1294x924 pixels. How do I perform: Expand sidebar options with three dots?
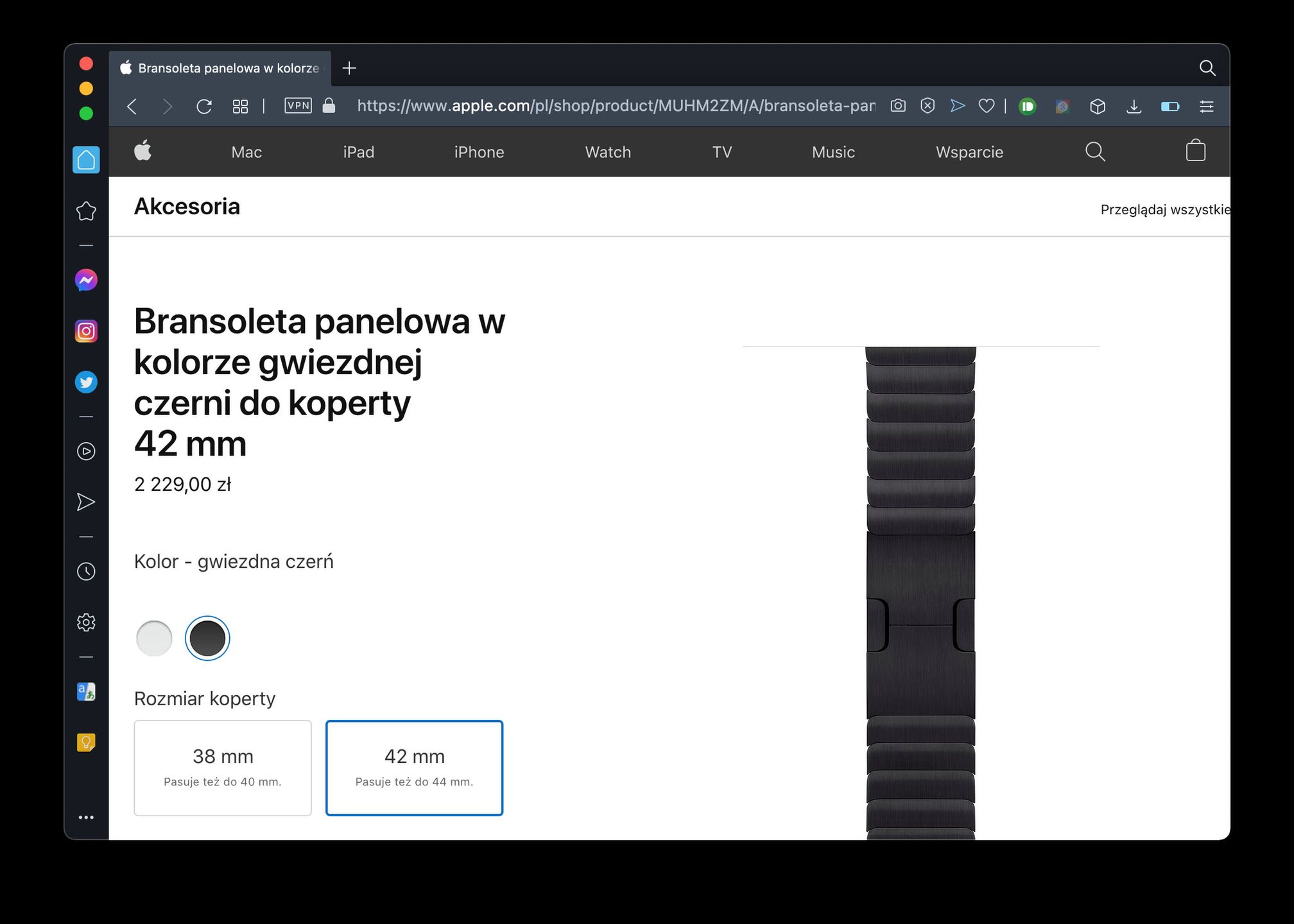click(86, 817)
